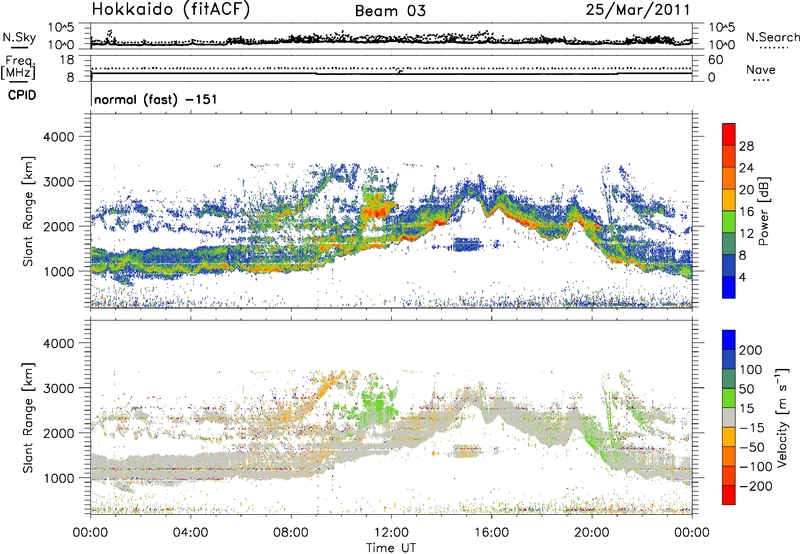This screenshot has width=800, height=554.
Task: Click the '200' label on Velocity colorbar
Action: [751, 350]
